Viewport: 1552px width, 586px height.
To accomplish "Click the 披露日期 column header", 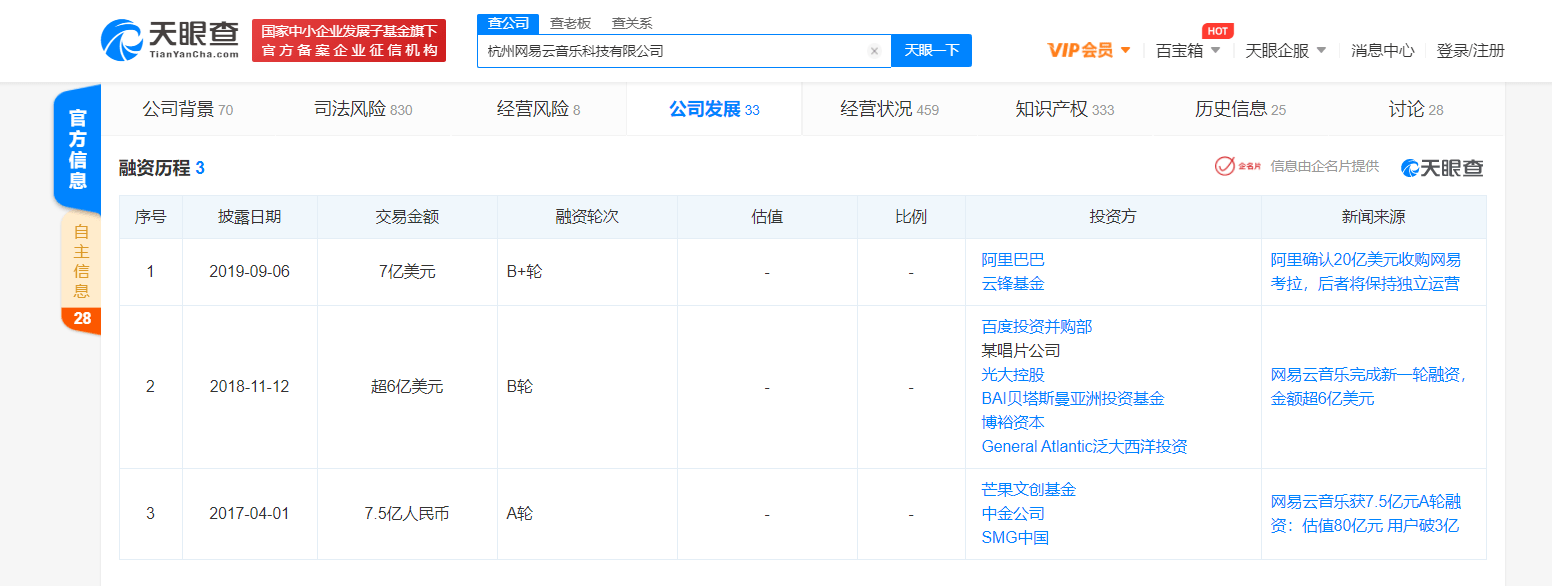I will (x=250, y=217).
